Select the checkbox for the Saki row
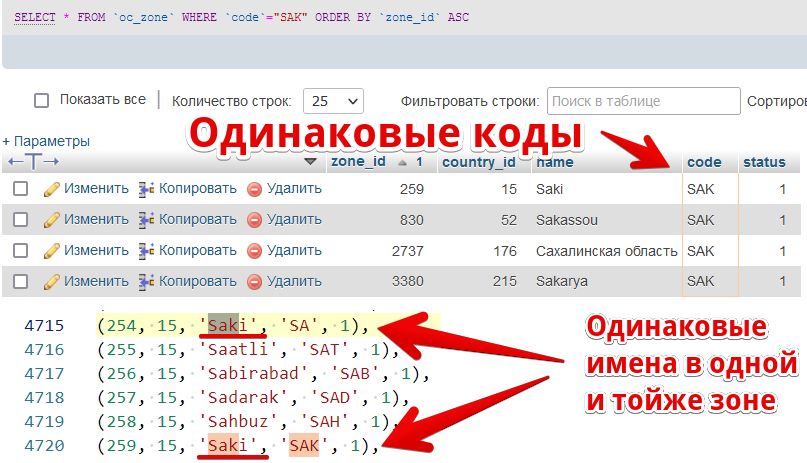The height and width of the screenshot is (463, 807). click(21, 189)
